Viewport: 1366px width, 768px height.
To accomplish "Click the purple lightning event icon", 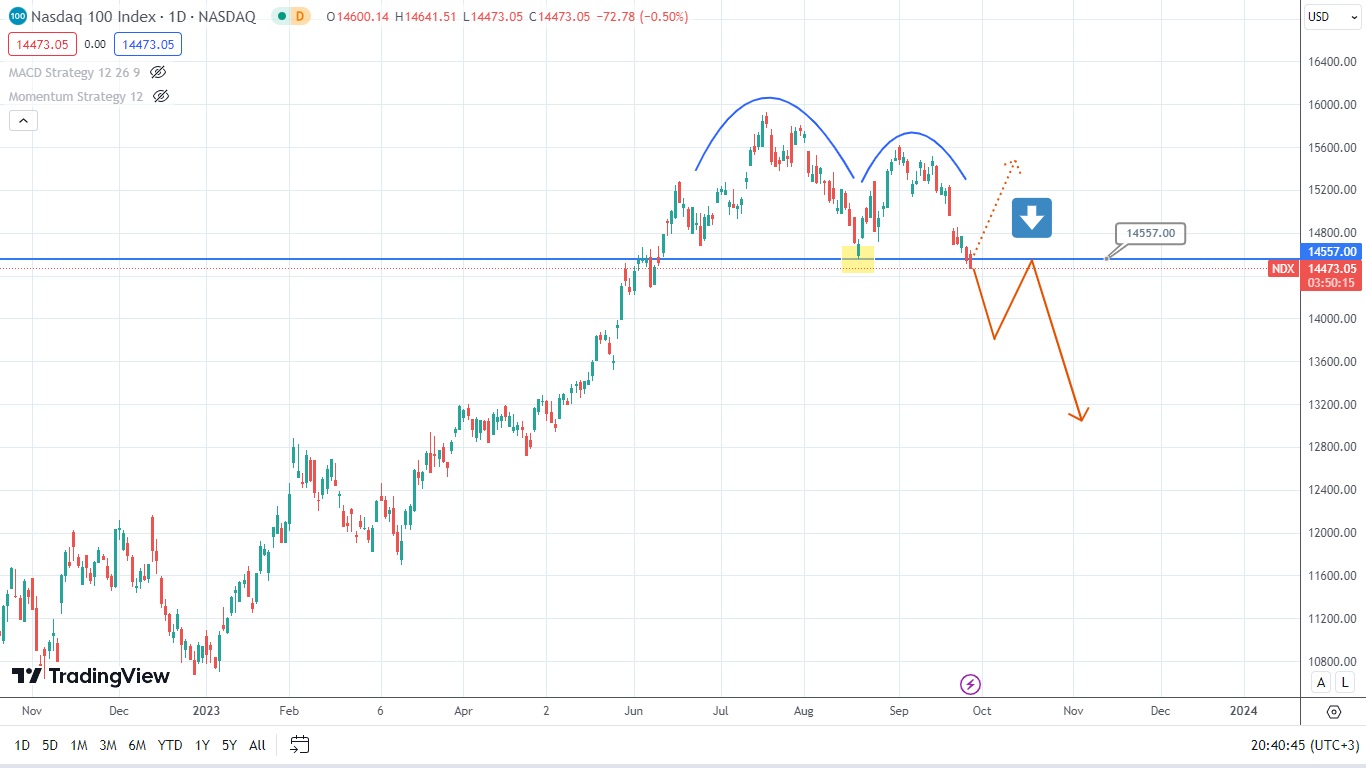I will (x=970, y=684).
